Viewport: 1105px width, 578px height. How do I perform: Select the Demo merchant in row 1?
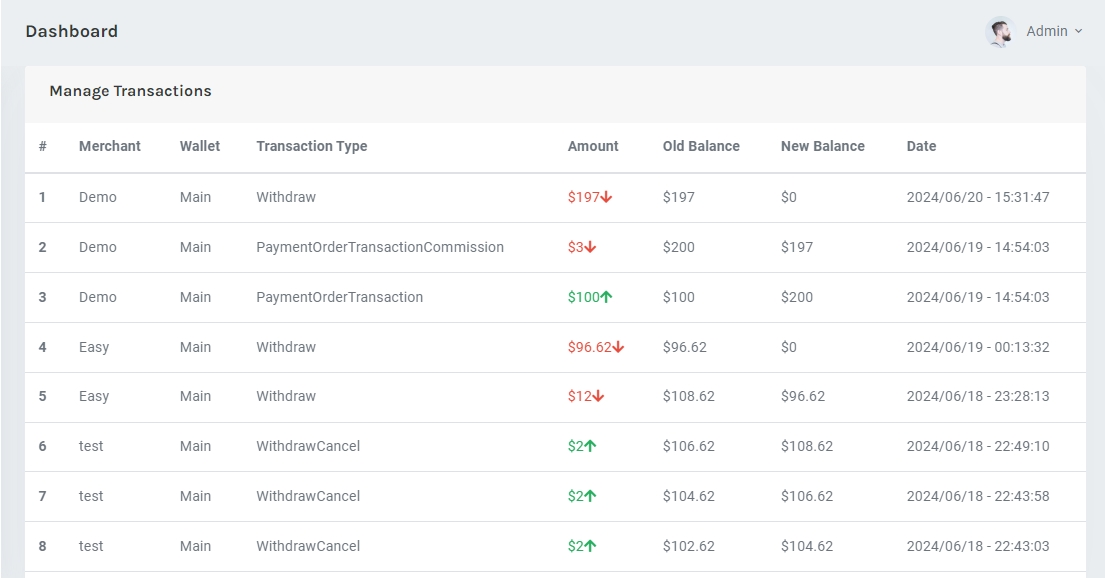[x=98, y=198]
